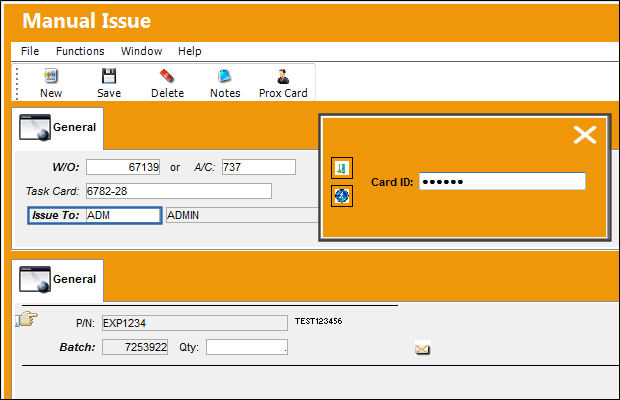Image resolution: width=620 pixels, height=400 pixels.
Task: Click the A/C field showing 737
Action: (259, 167)
